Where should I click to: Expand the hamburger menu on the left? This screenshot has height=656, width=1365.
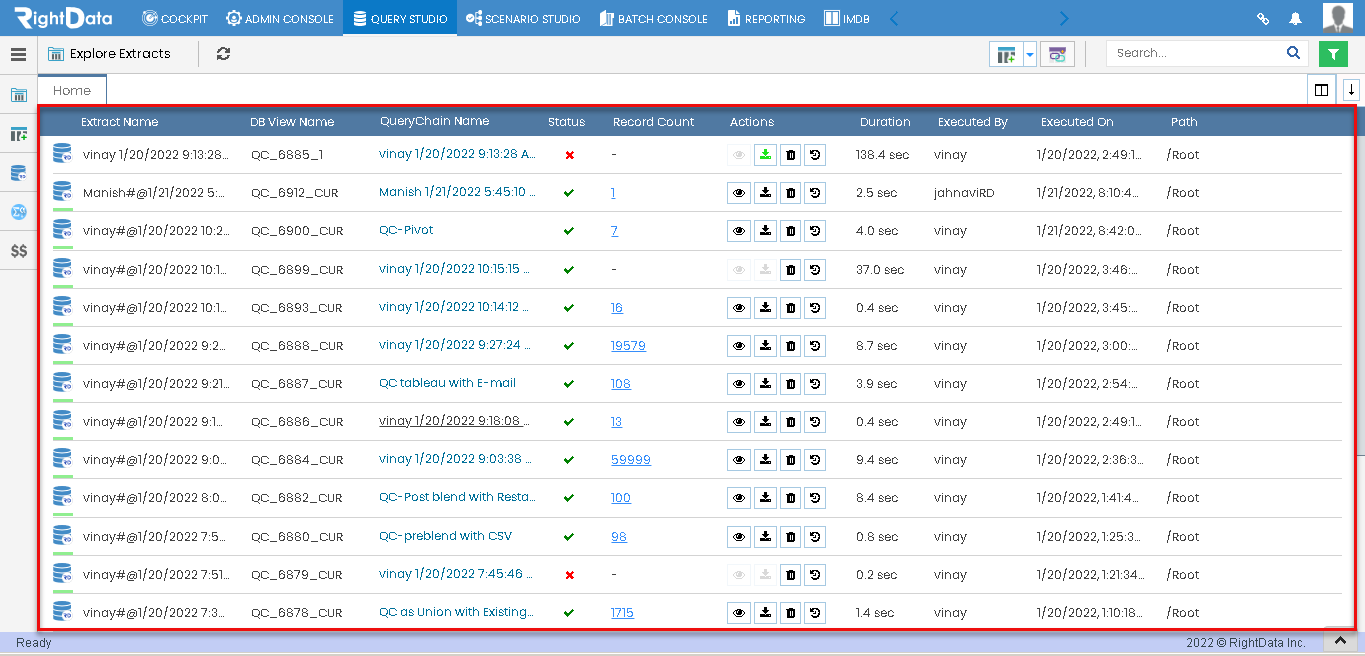[18, 54]
